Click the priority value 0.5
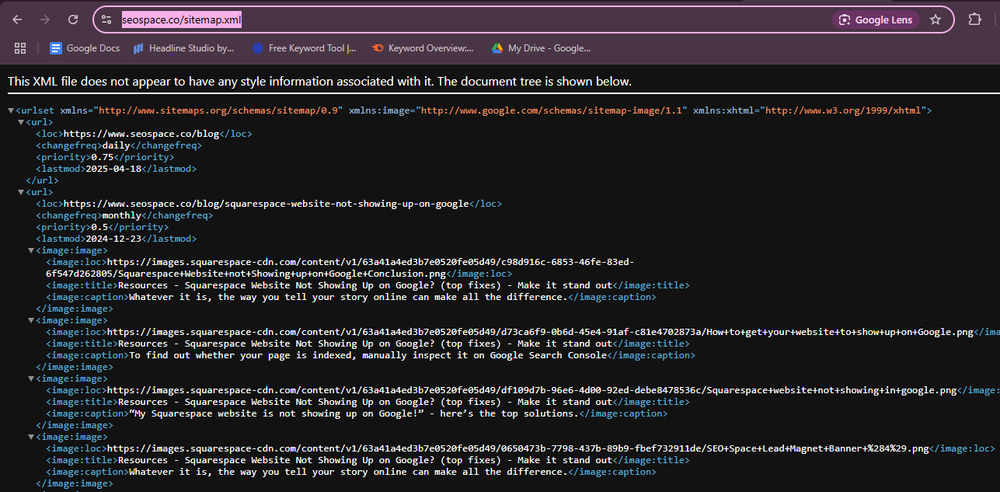This screenshot has width=1000, height=492. click(99, 227)
